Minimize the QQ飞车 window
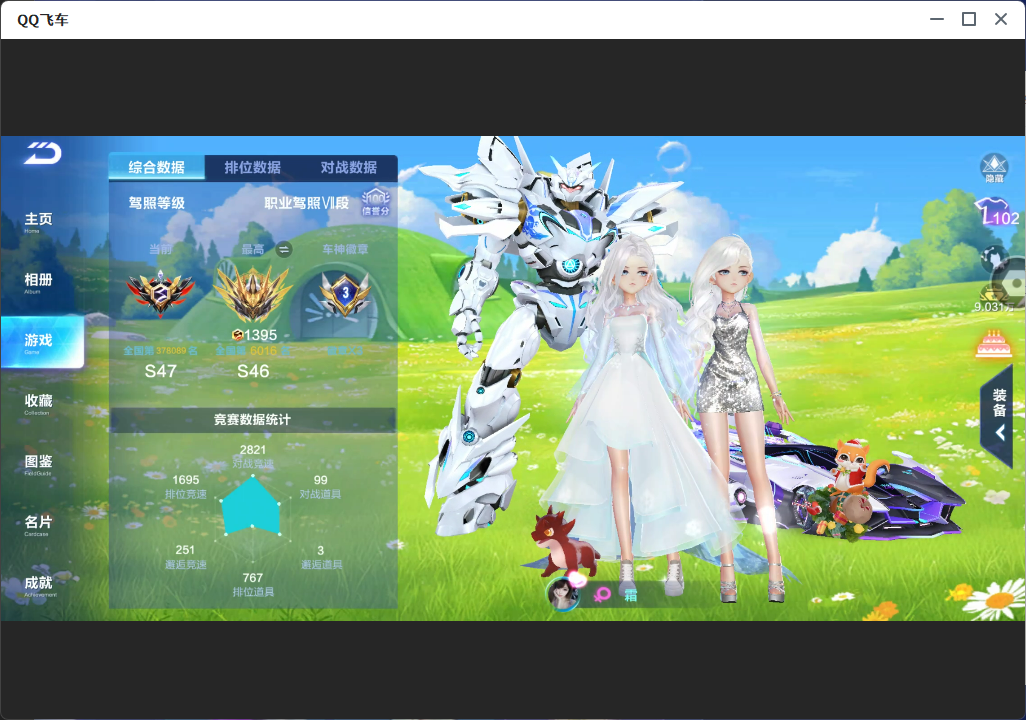The width and height of the screenshot is (1026, 720). click(937, 19)
